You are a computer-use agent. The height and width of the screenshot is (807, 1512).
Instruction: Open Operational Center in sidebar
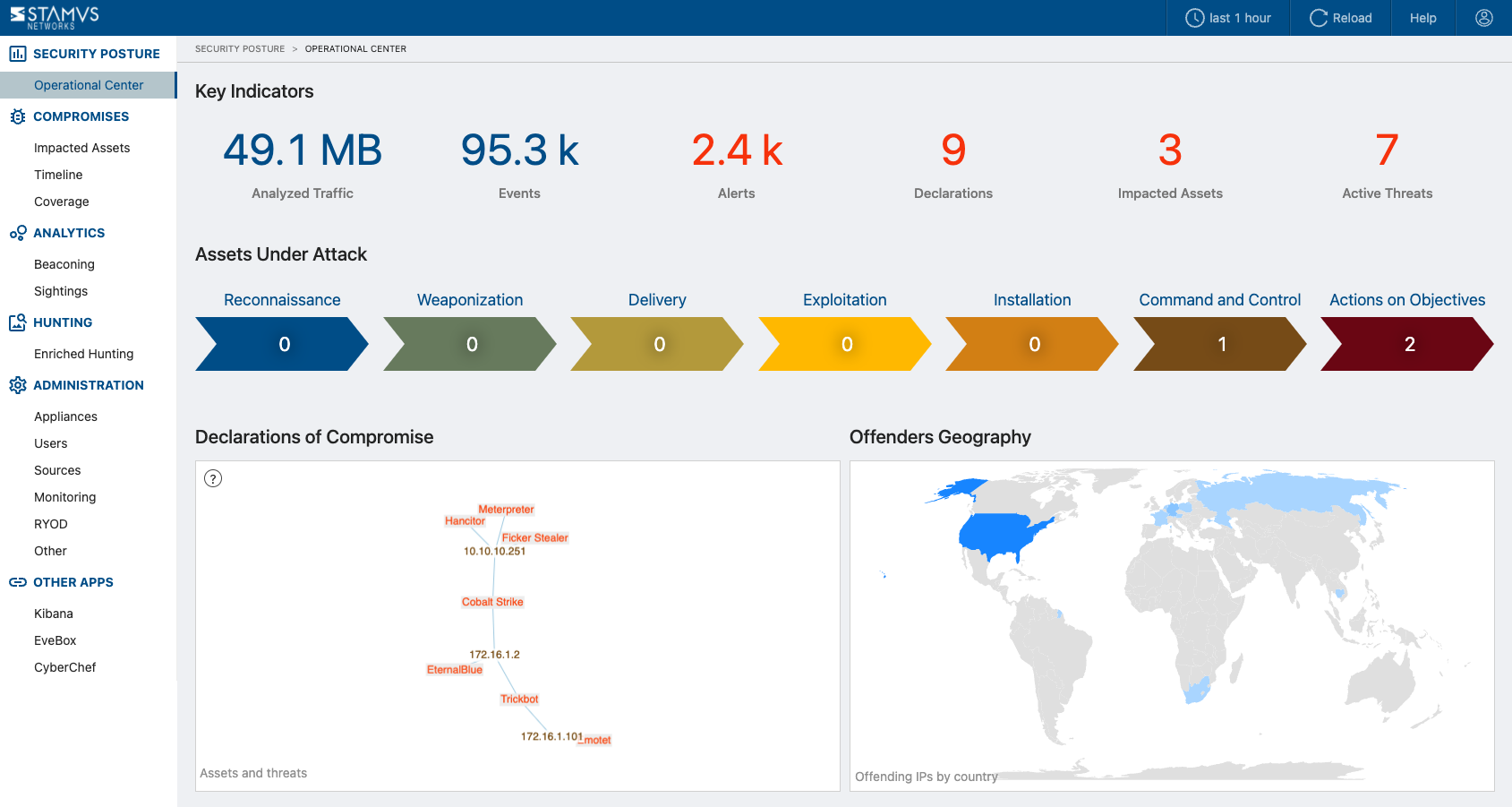pos(89,85)
